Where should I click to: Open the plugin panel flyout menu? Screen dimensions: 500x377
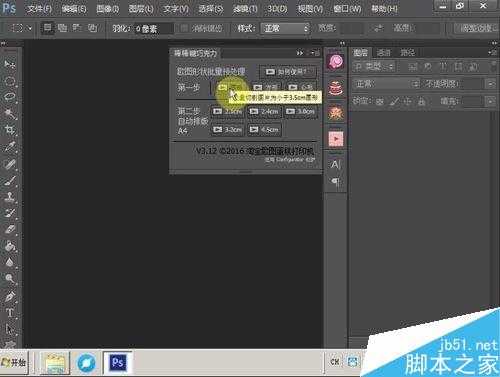[x=315, y=53]
